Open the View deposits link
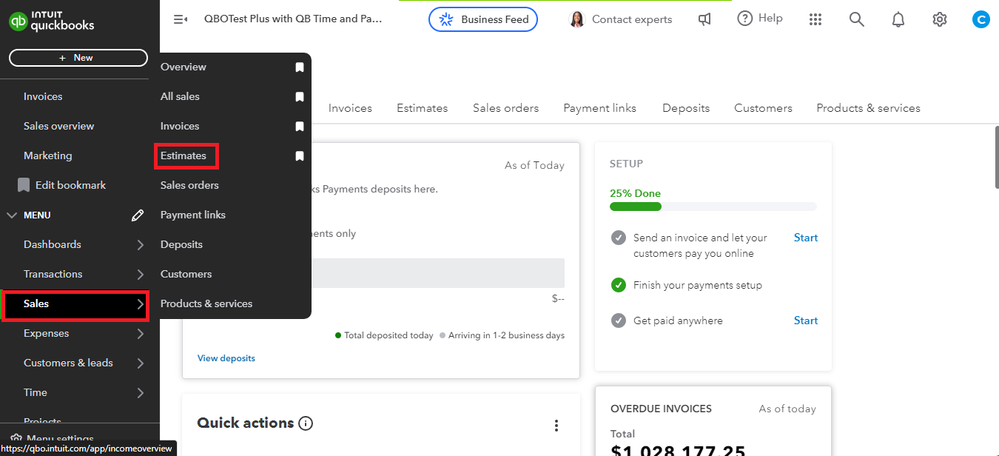This screenshot has height=456, width=999. pyautogui.click(x=226, y=358)
